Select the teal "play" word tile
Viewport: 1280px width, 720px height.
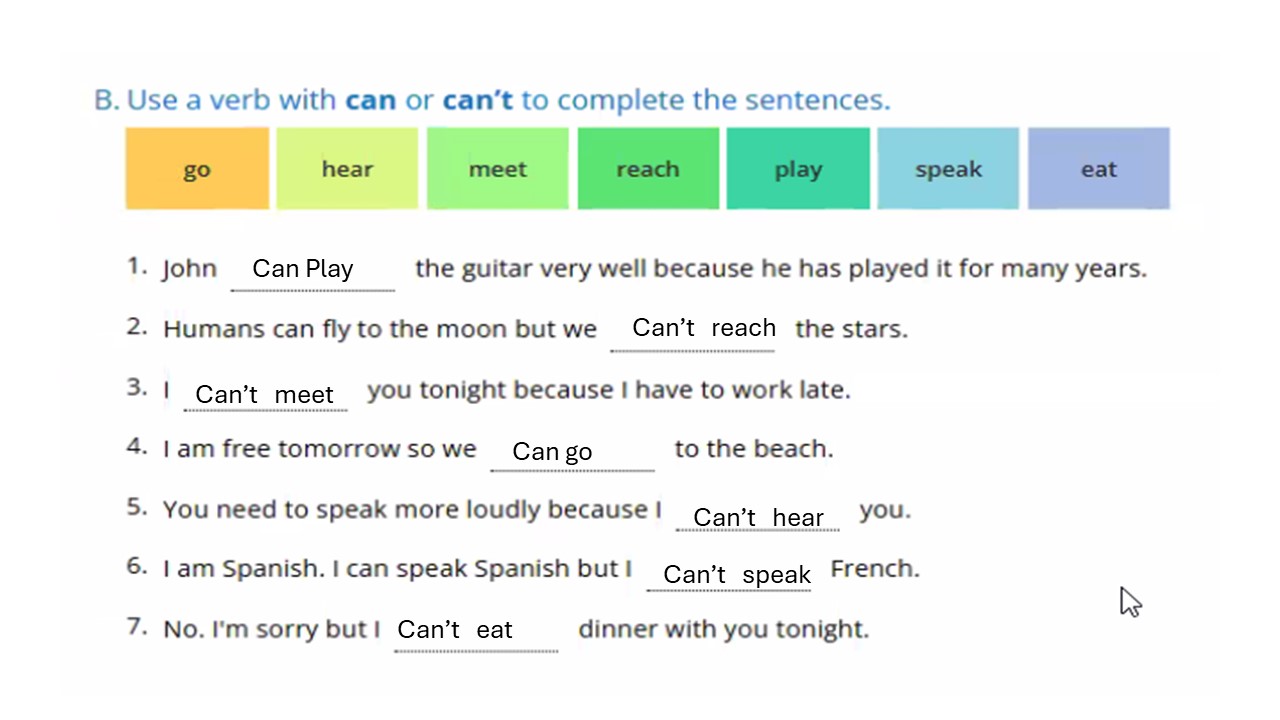coord(798,169)
